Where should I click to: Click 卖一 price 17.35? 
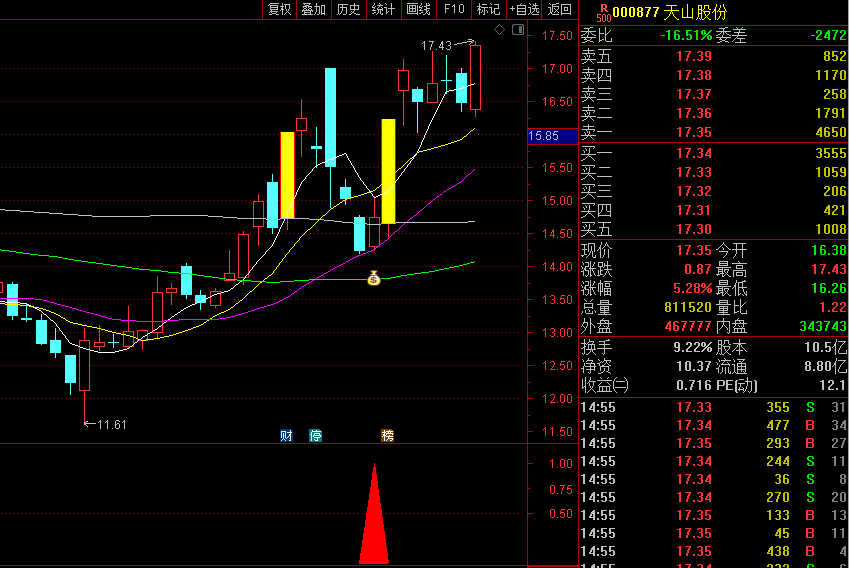tap(693, 132)
